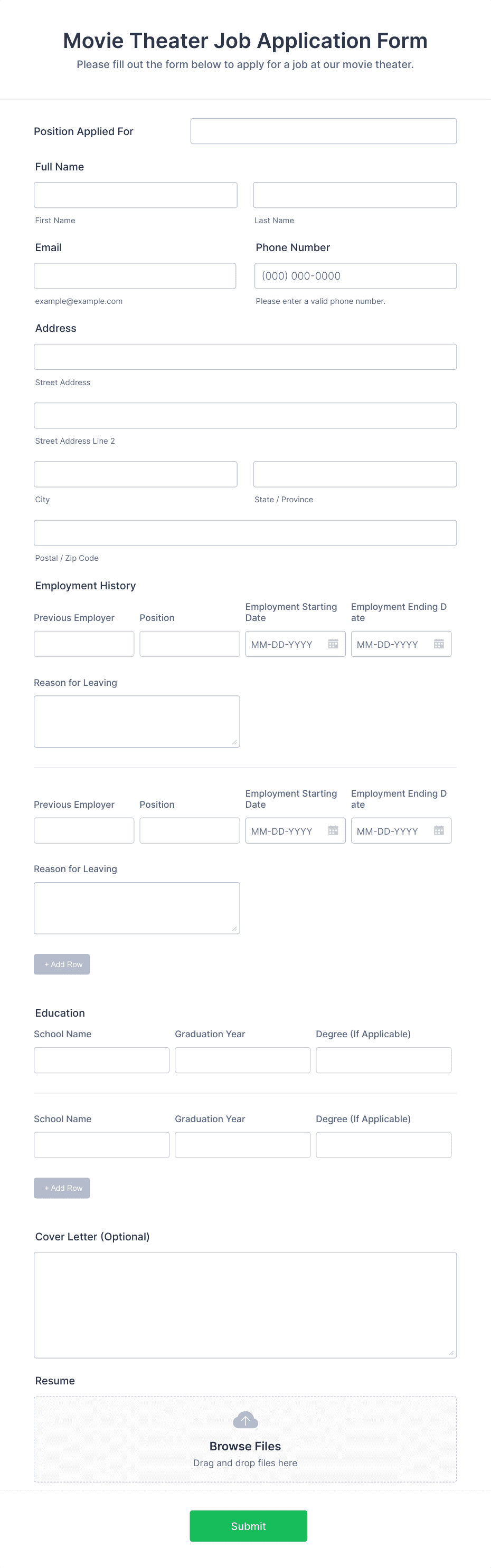
Task: Open the first Employment Starting Date calendar picker
Action: pos(333,643)
